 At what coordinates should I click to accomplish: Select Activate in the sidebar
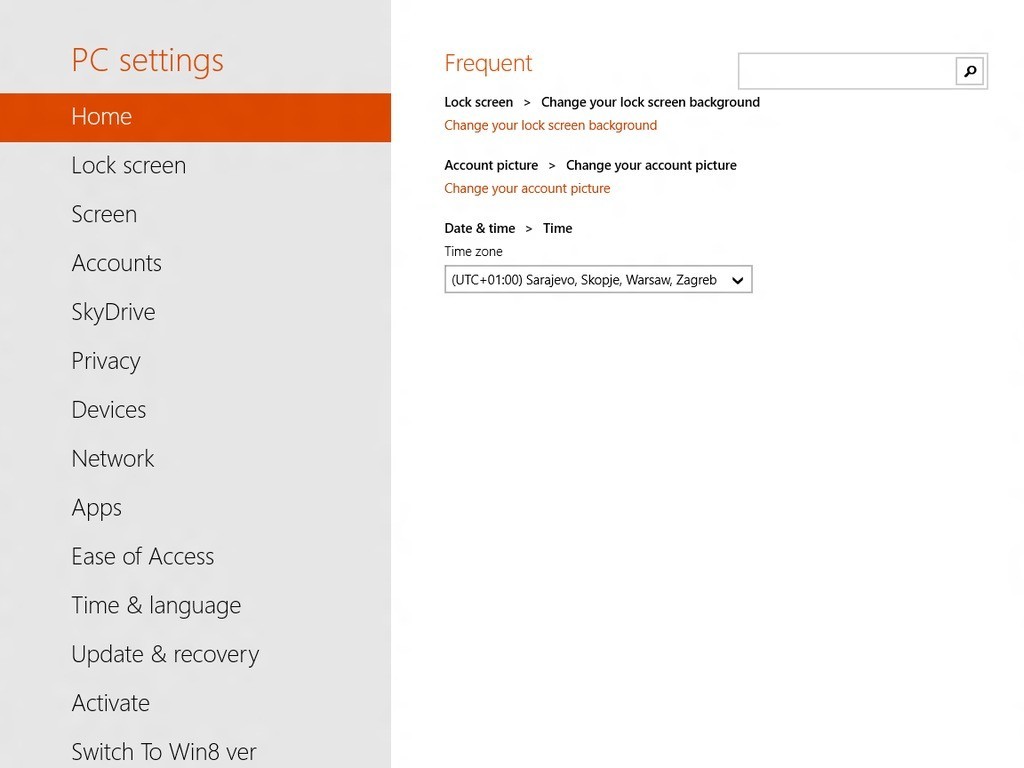tap(110, 704)
